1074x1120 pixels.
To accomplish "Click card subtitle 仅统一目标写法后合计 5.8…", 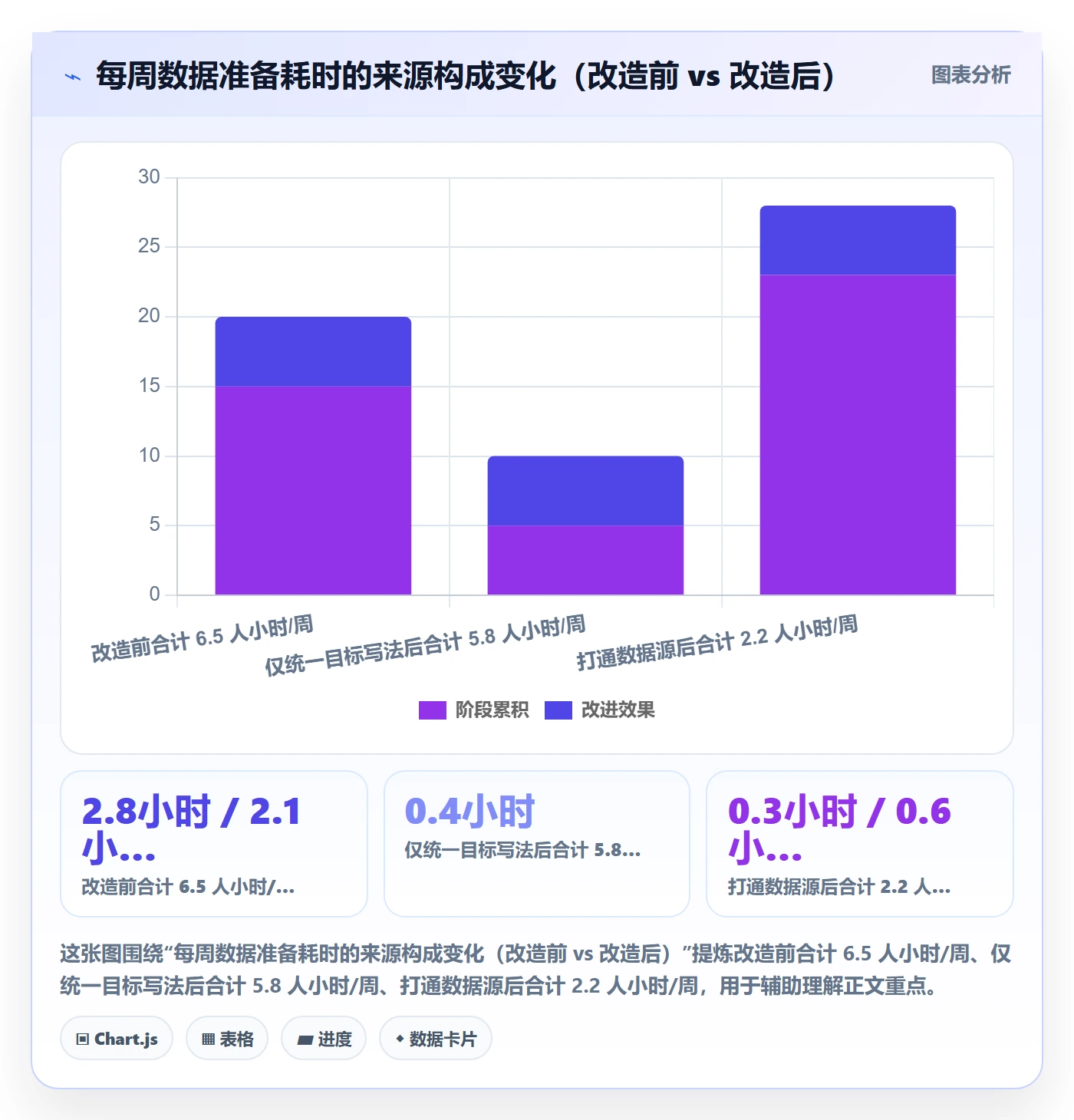I will coord(522,850).
